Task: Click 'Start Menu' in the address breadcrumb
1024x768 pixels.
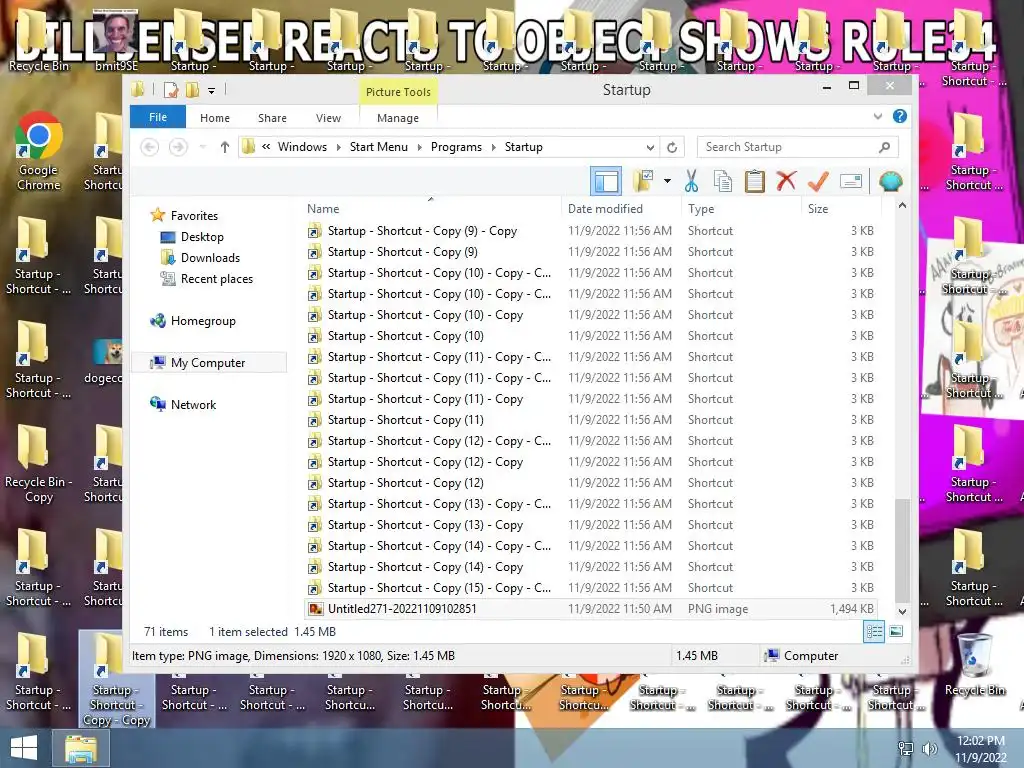Action: point(379,147)
